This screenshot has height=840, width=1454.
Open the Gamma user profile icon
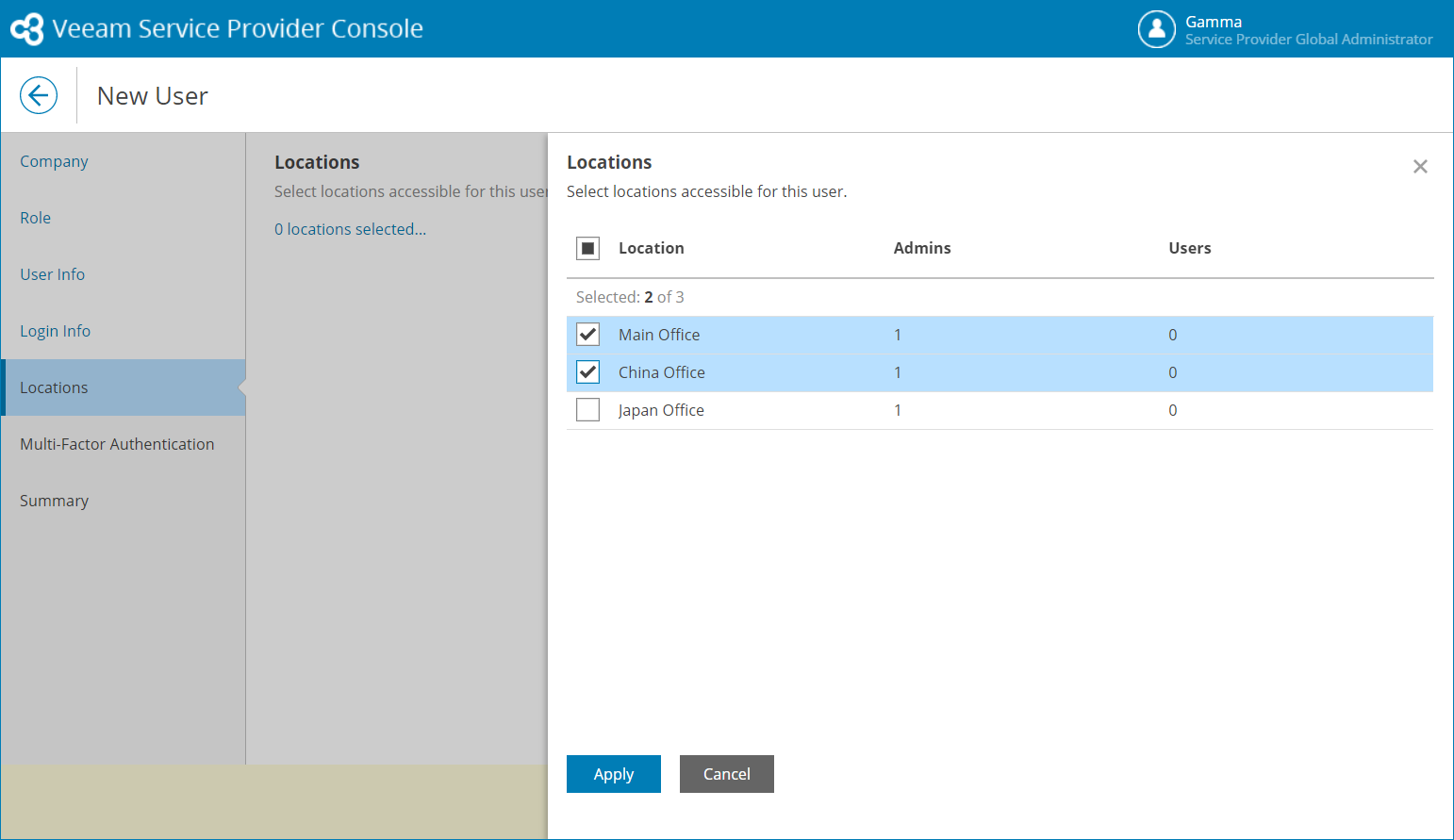pos(1156,29)
